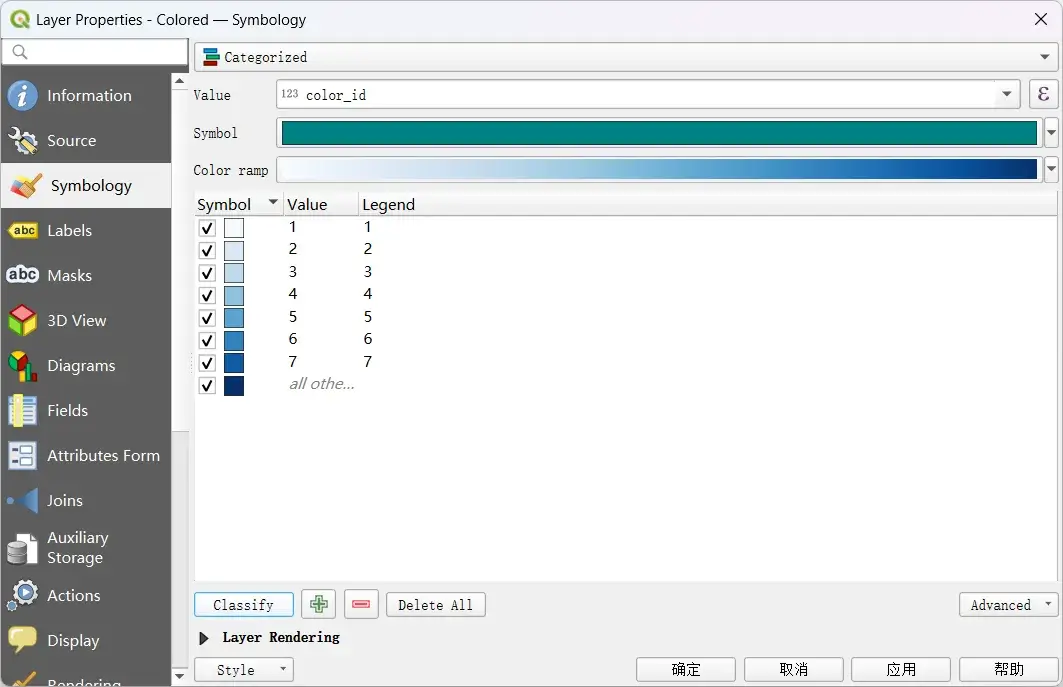Sort by the Symbol column header
The height and width of the screenshot is (687, 1063).
coord(237,204)
